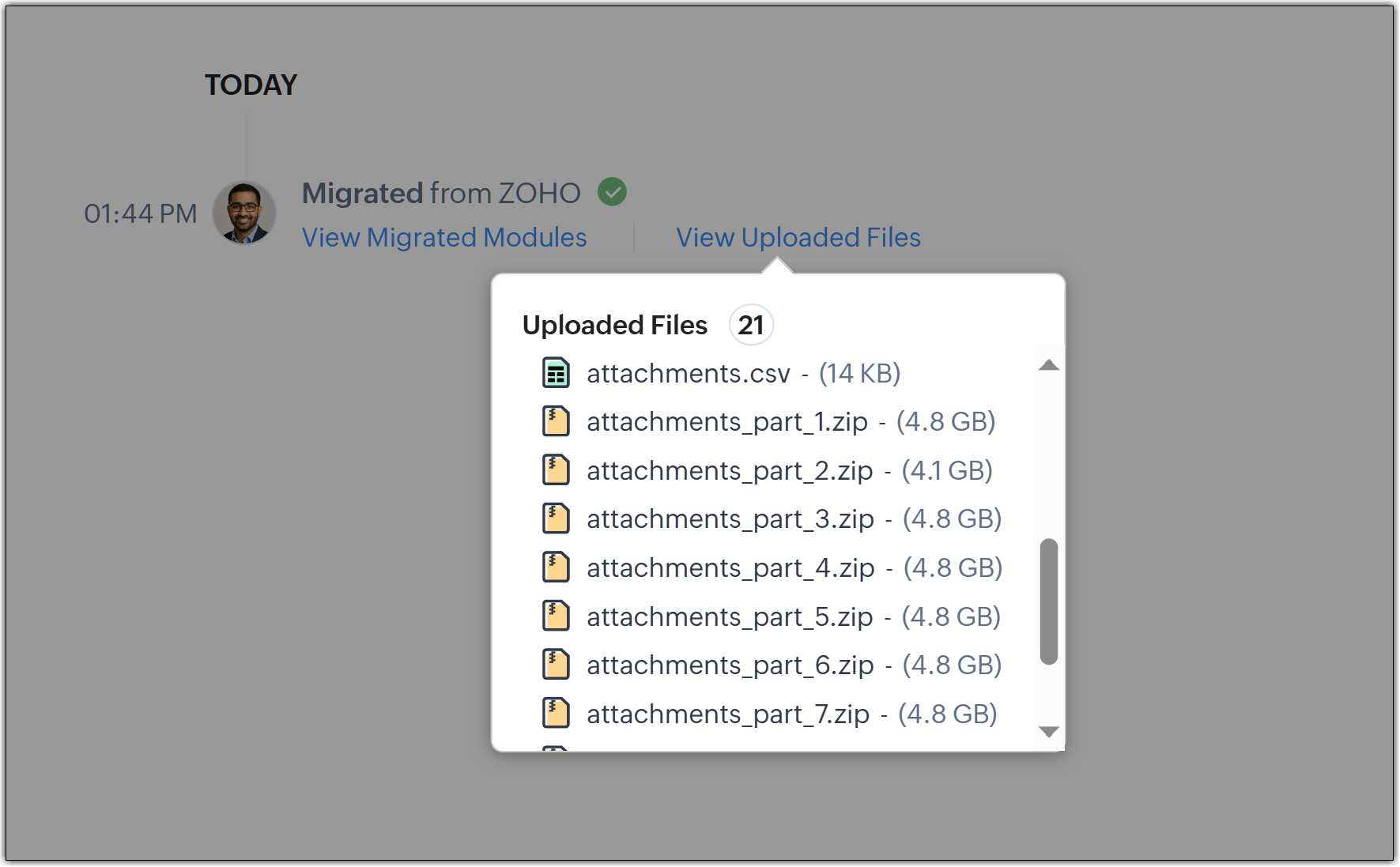This screenshot has height=867, width=1400.
Task: Click the scroll up arrow in file list
Action: click(x=1049, y=365)
